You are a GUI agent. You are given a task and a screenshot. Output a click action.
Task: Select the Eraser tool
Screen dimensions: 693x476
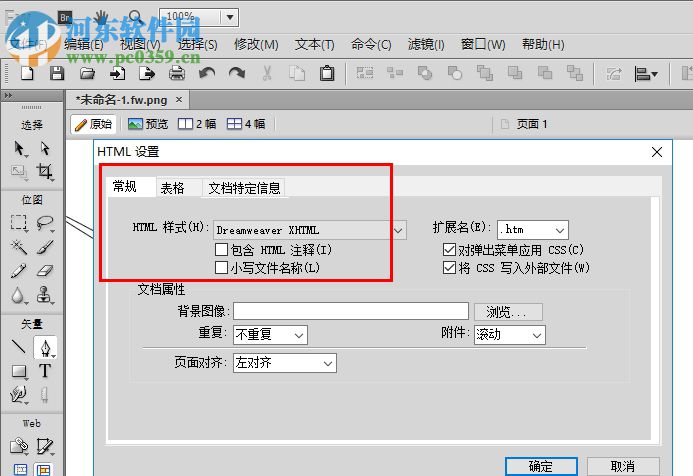tap(45, 270)
